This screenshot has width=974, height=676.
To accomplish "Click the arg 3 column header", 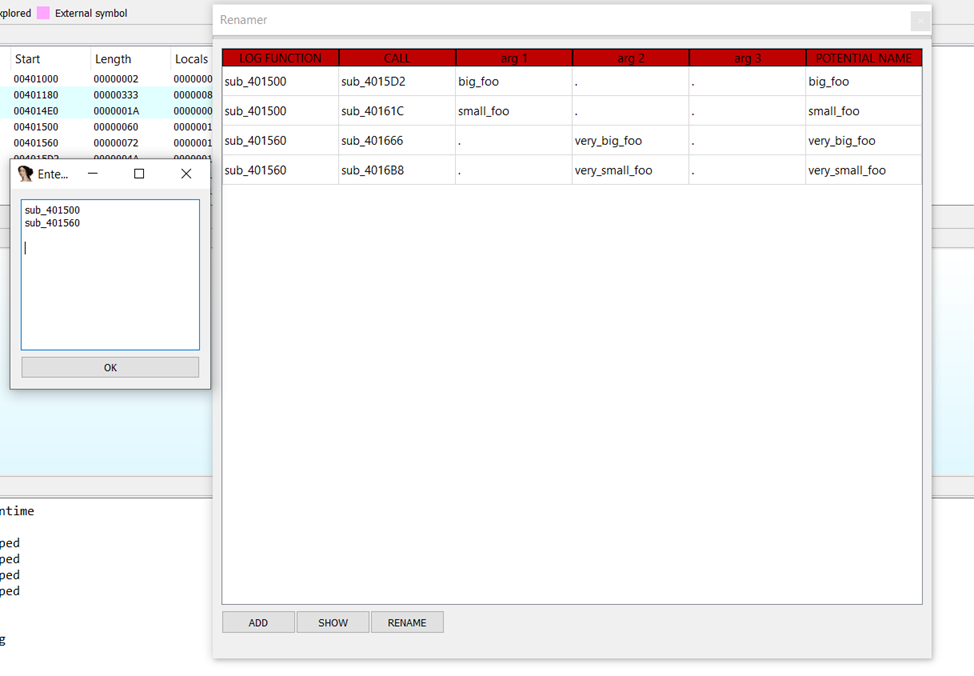I will pyautogui.click(x=747, y=58).
